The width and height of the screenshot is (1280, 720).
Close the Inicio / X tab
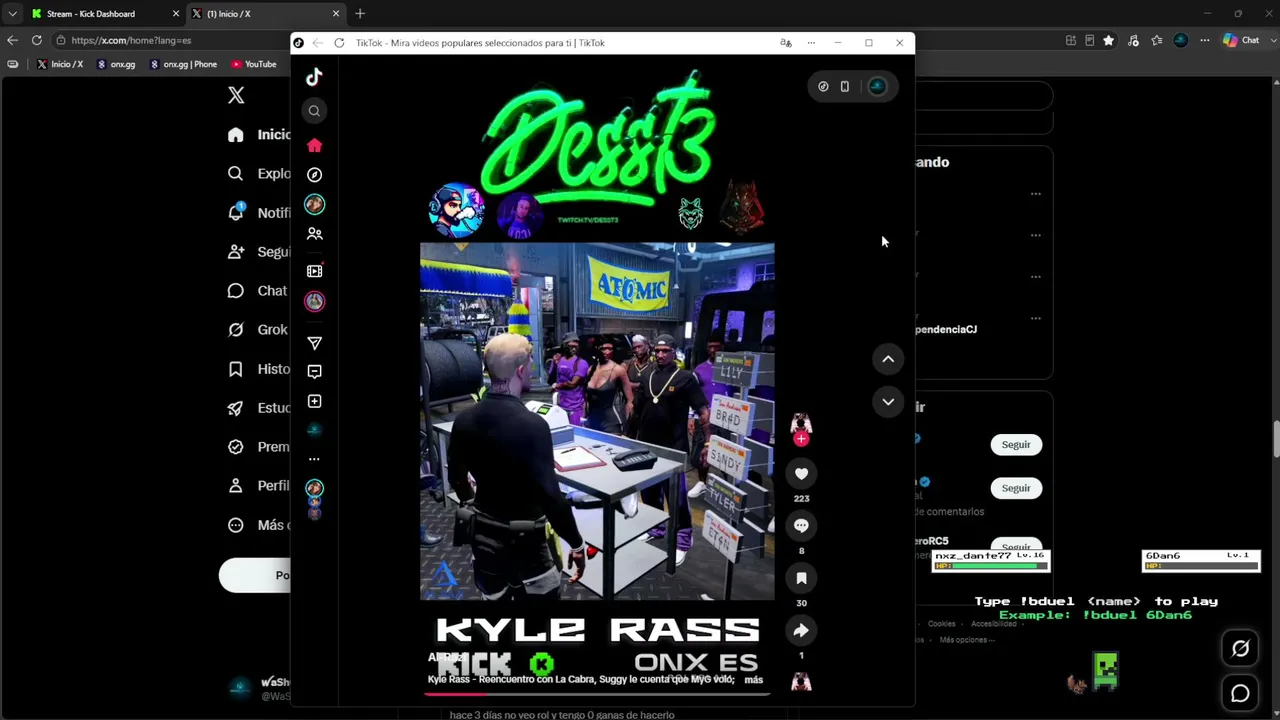click(336, 14)
